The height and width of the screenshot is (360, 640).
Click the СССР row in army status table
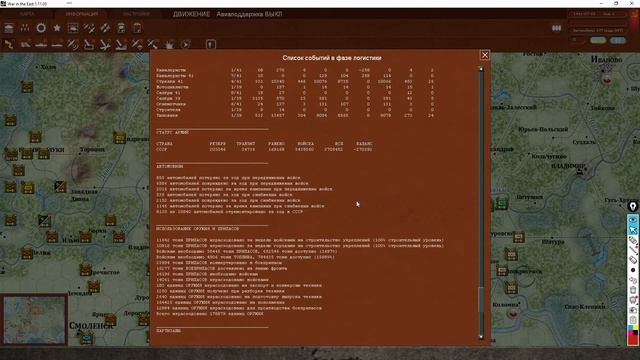point(264,149)
